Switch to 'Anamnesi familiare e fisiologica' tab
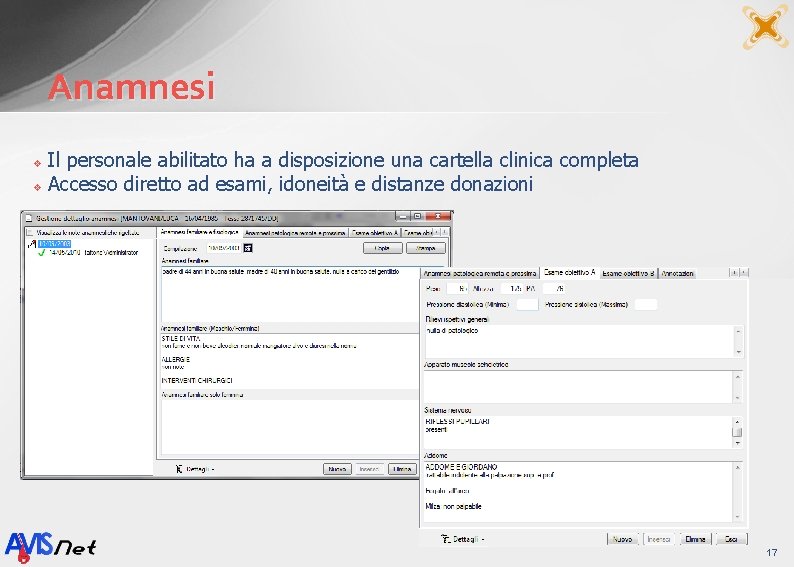This screenshot has width=794, height=567. click(199, 232)
